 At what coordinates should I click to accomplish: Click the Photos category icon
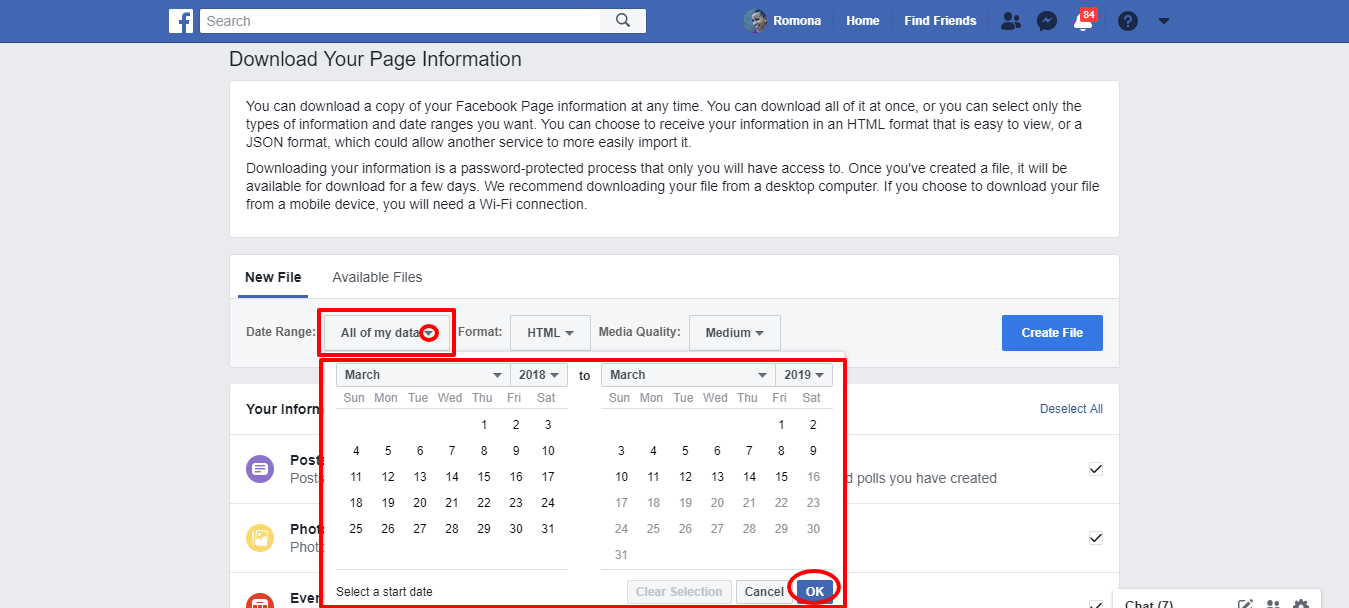tap(260, 538)
